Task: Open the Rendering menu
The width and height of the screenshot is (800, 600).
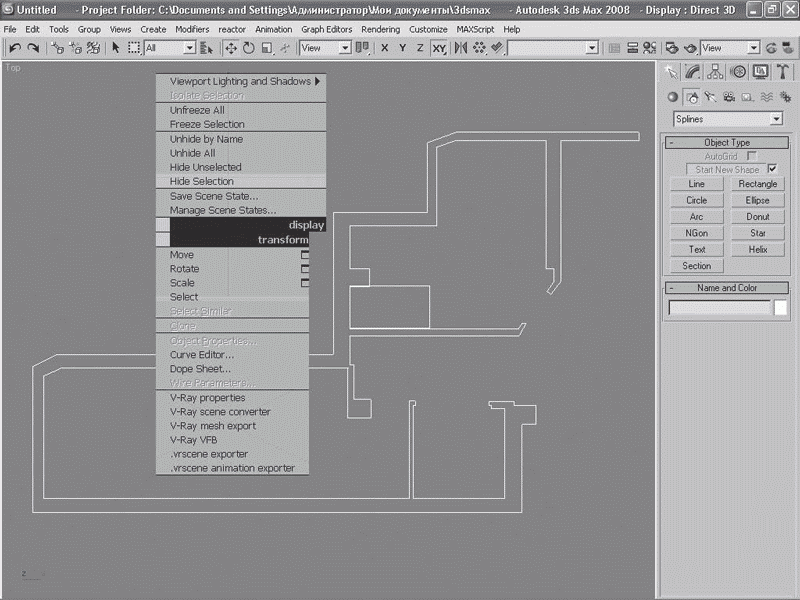Action: coord(380,30)
